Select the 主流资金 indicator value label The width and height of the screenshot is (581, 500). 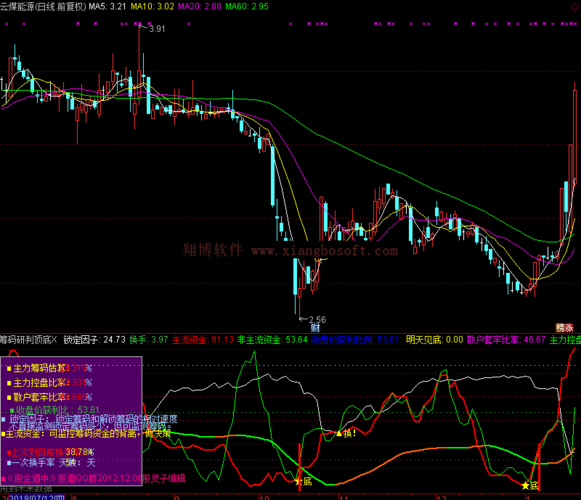[x=203, y=340]
